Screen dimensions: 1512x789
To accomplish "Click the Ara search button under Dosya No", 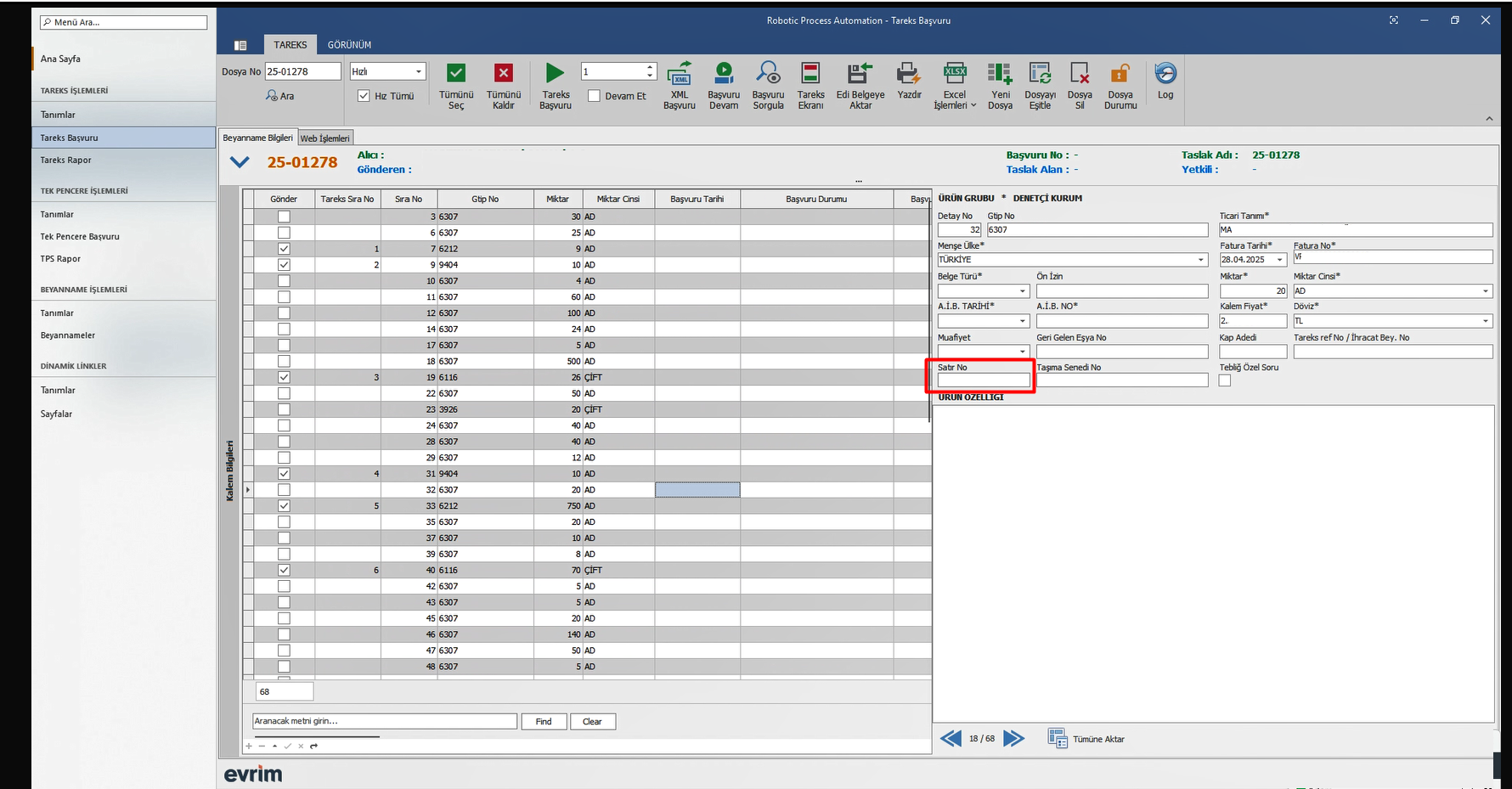I will tap(280, 96).
